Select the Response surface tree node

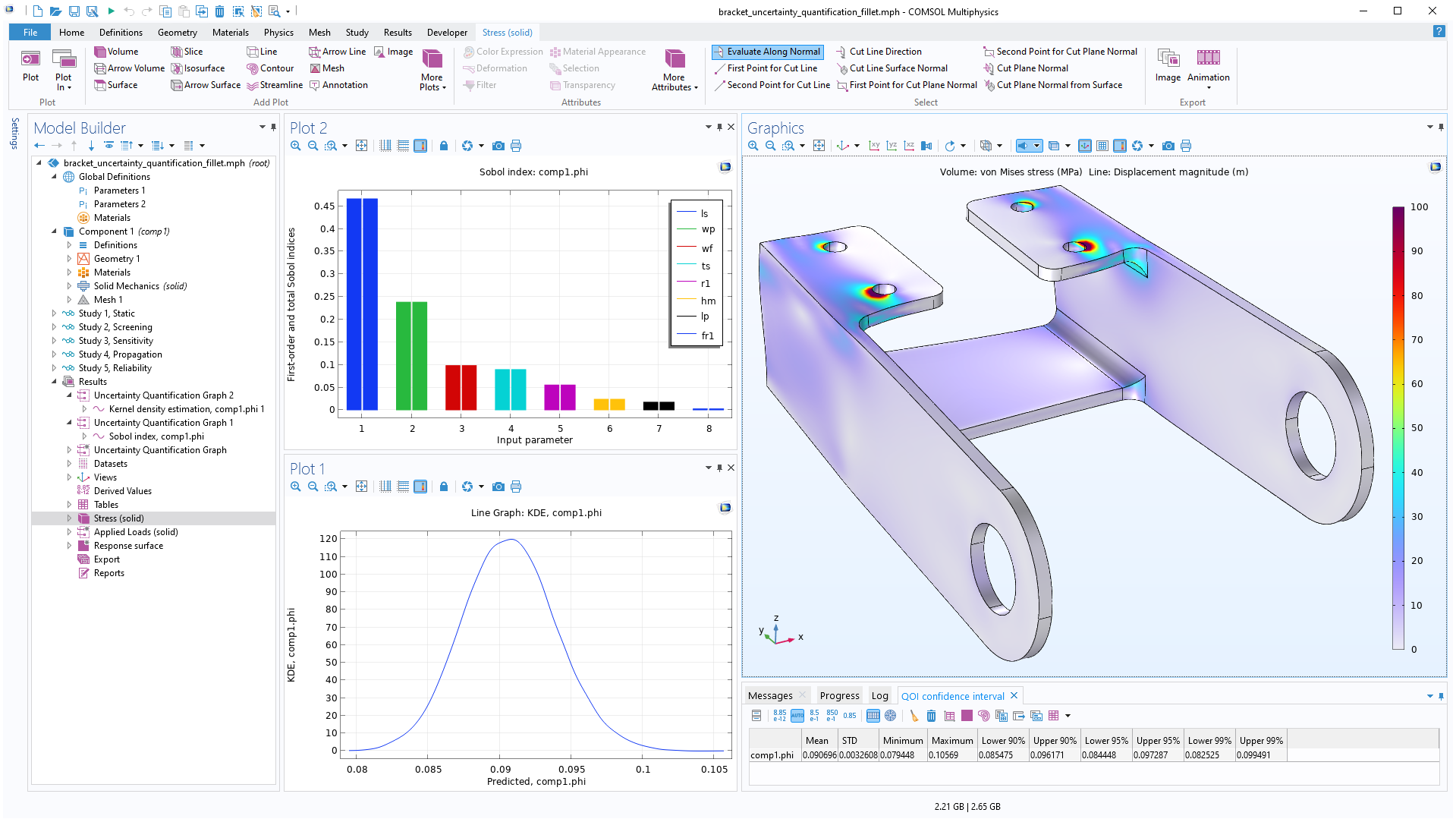[x=128, y=546]
